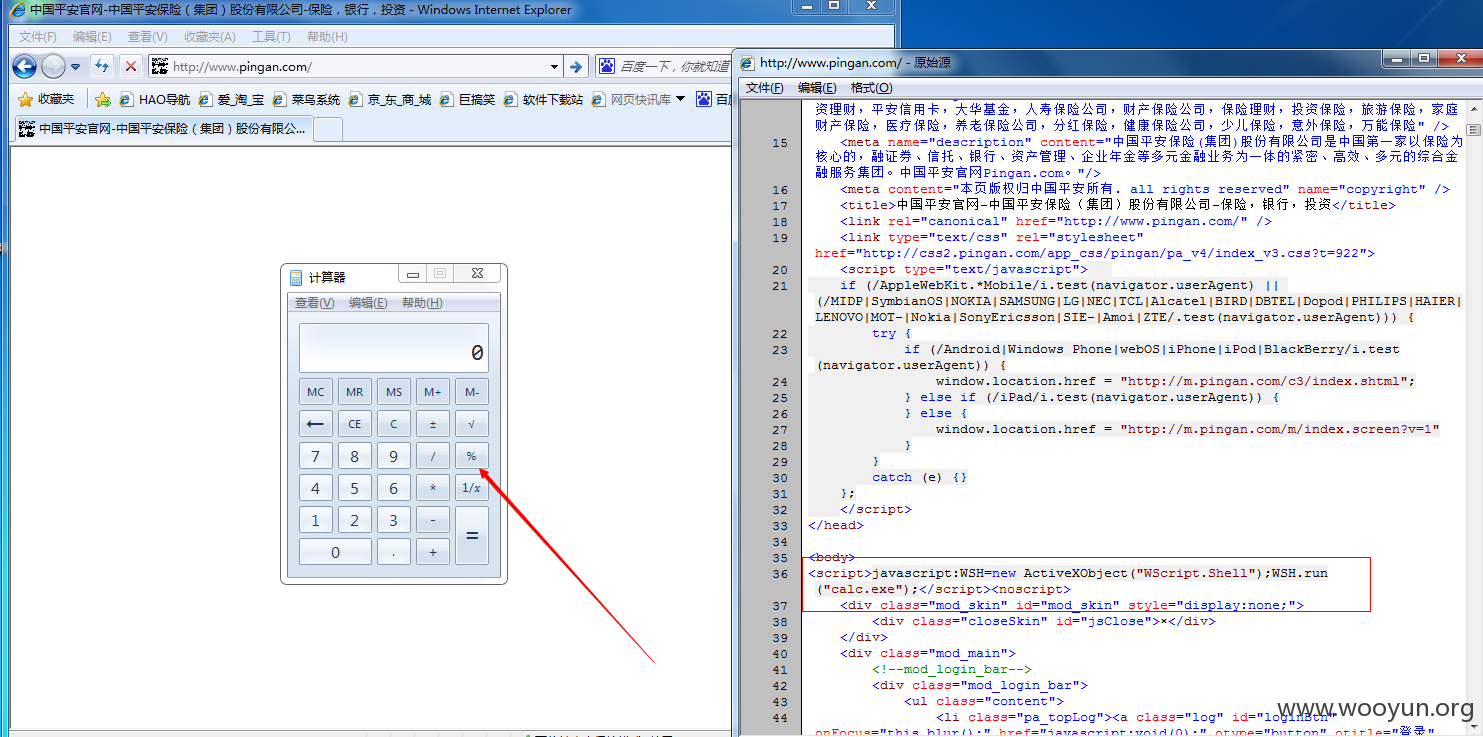
Task: Open the recent pages dropdown arrow
Action: (75, 67)
